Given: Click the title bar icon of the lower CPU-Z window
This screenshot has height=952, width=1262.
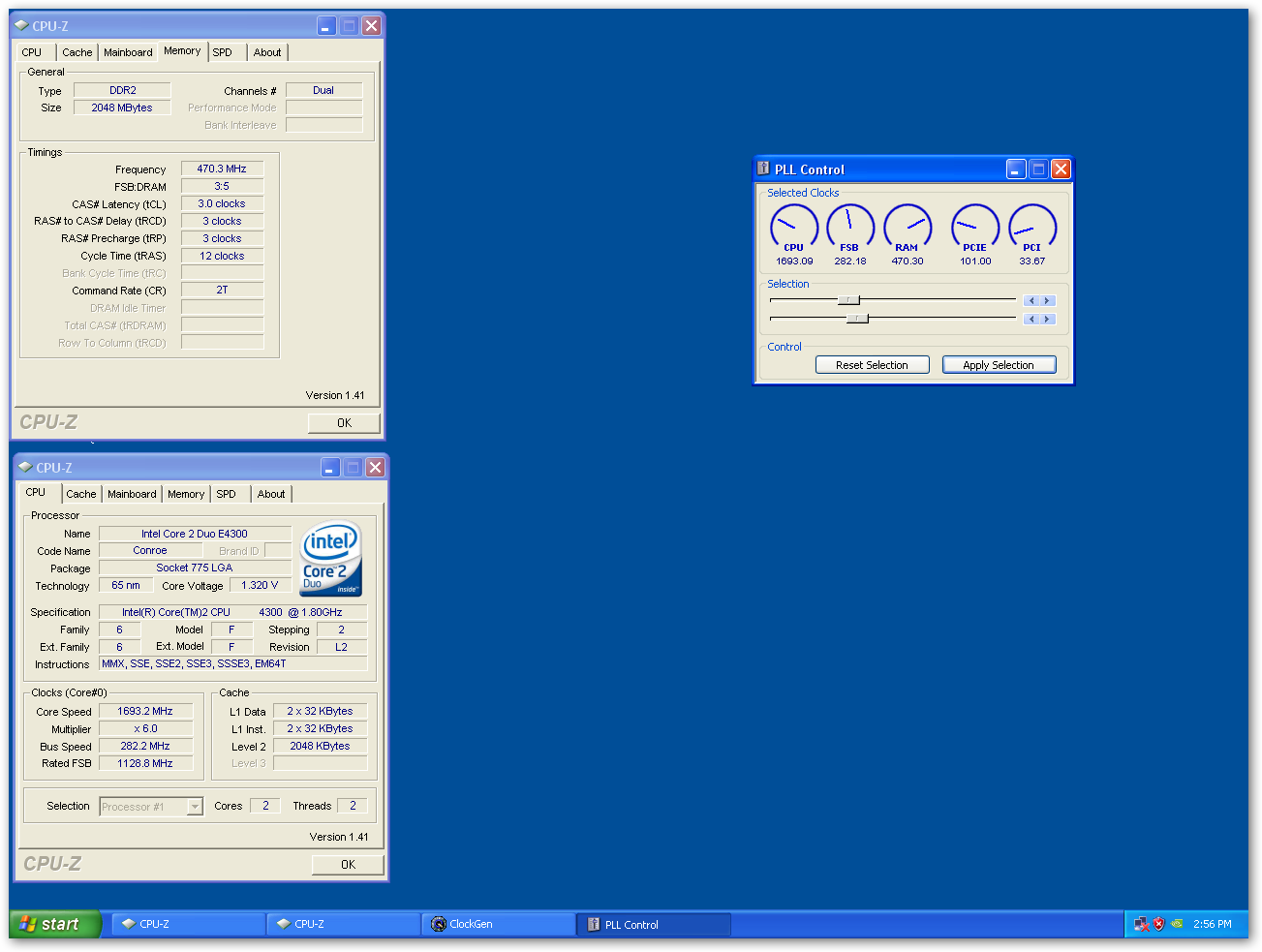Looking at the screenshot, I should click(25, 467).
